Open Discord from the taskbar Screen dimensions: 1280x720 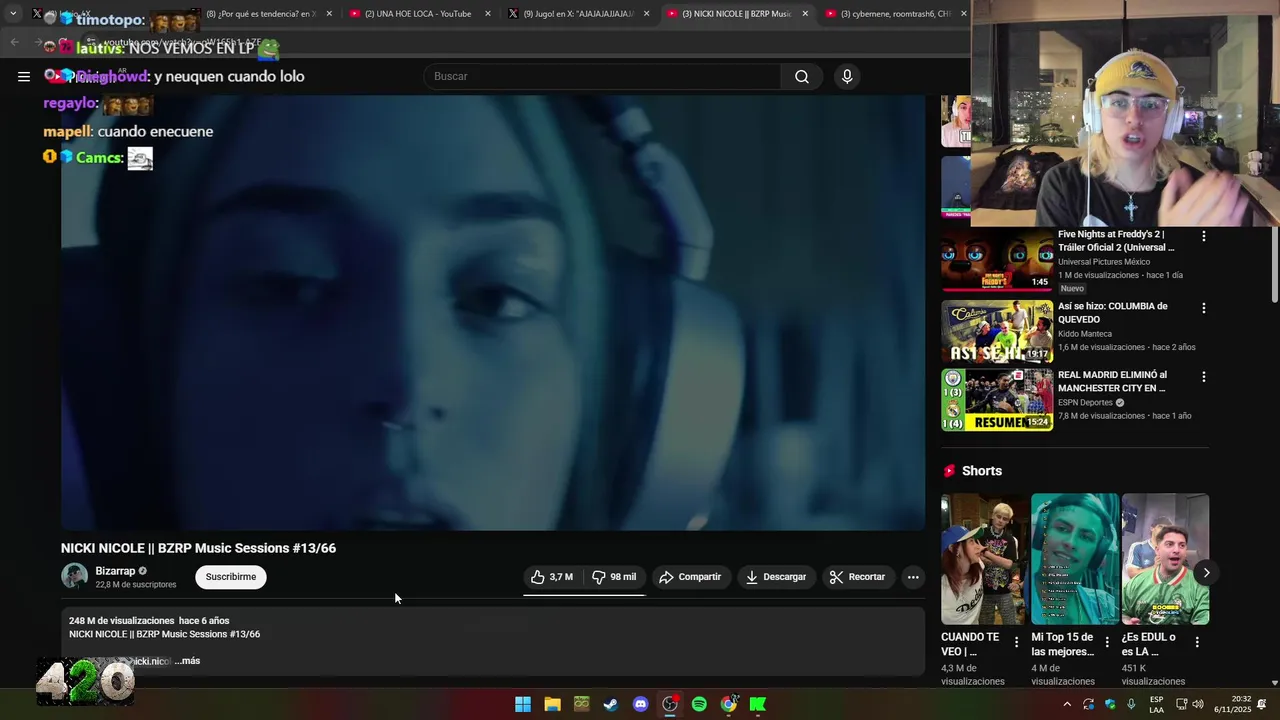click(x=641, y=705)
